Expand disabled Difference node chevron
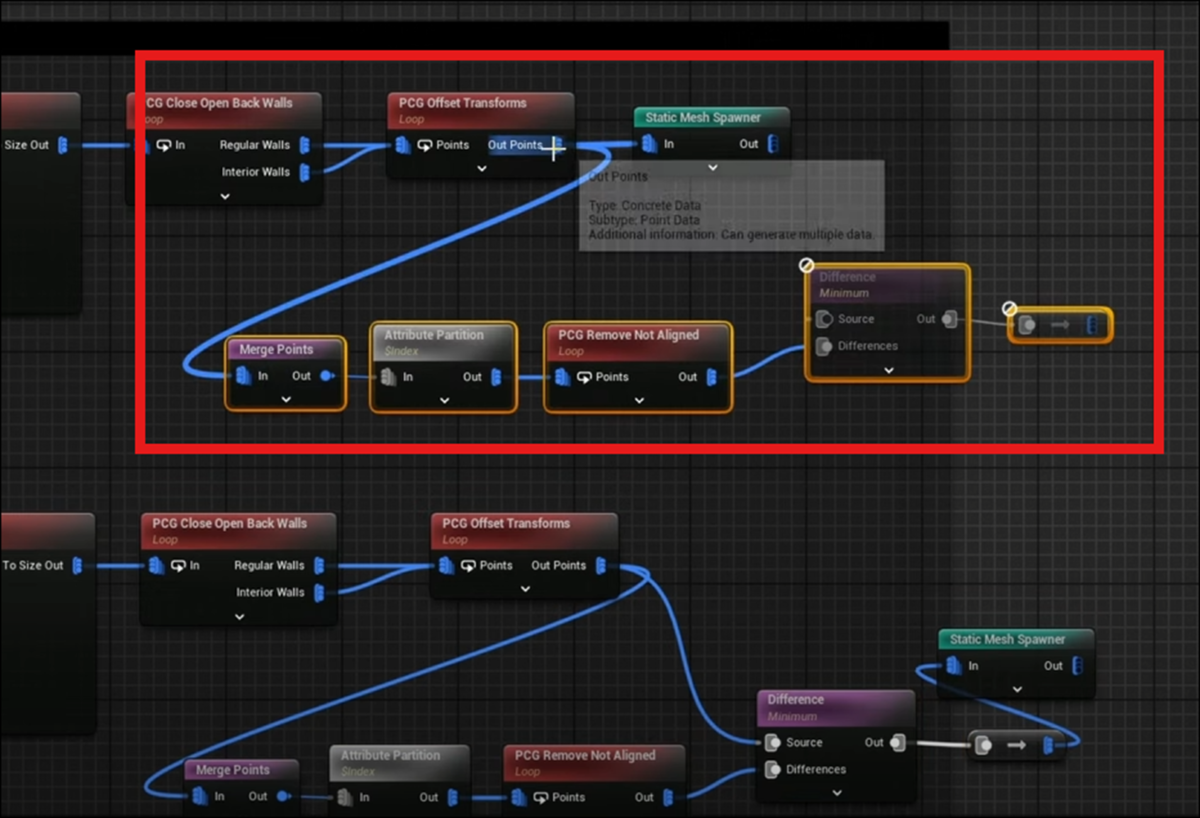Image resolution: width=1200 pixels, height=818 pixels. 888,370
